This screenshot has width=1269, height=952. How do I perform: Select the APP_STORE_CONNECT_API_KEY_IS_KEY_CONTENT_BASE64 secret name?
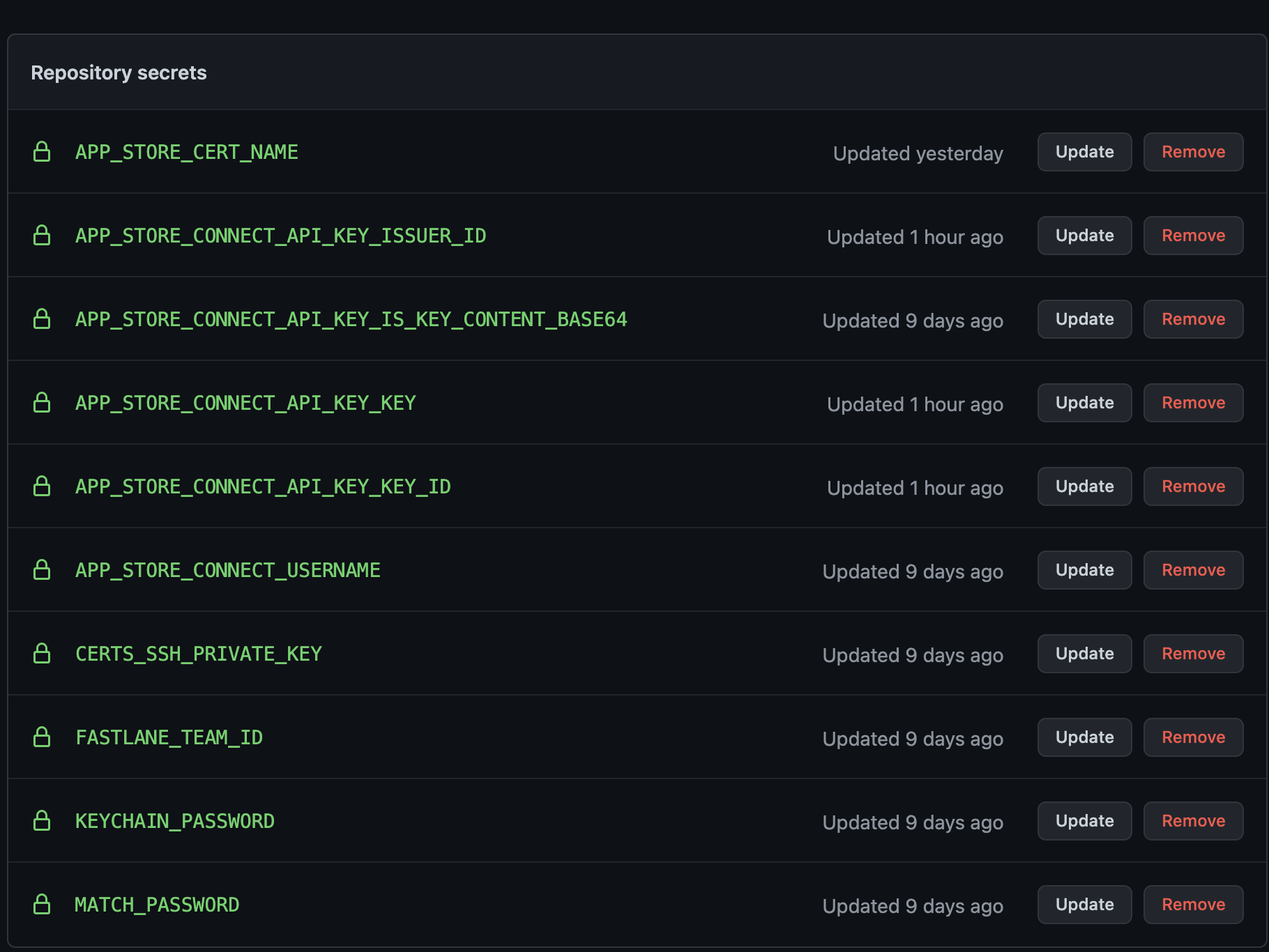351,319
